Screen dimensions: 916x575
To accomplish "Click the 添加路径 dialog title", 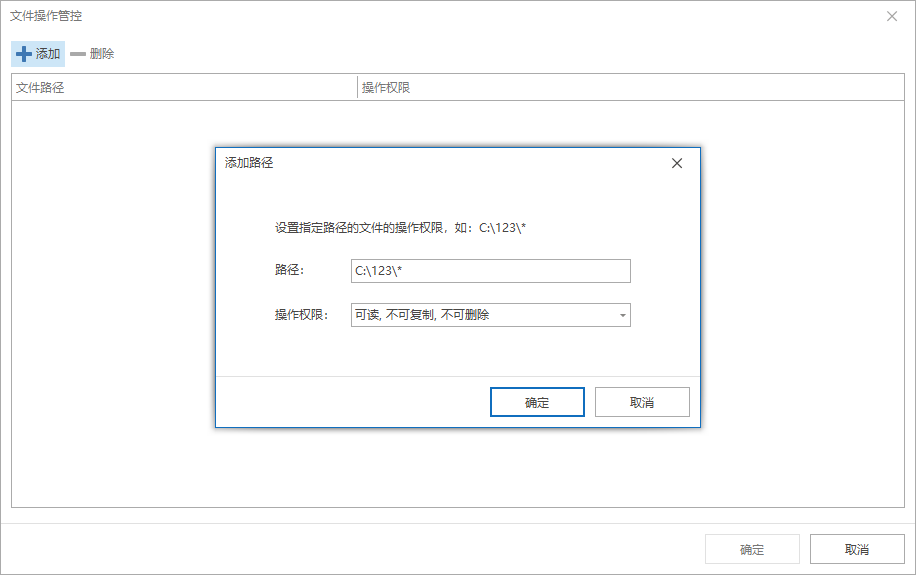I will (249, 163).
